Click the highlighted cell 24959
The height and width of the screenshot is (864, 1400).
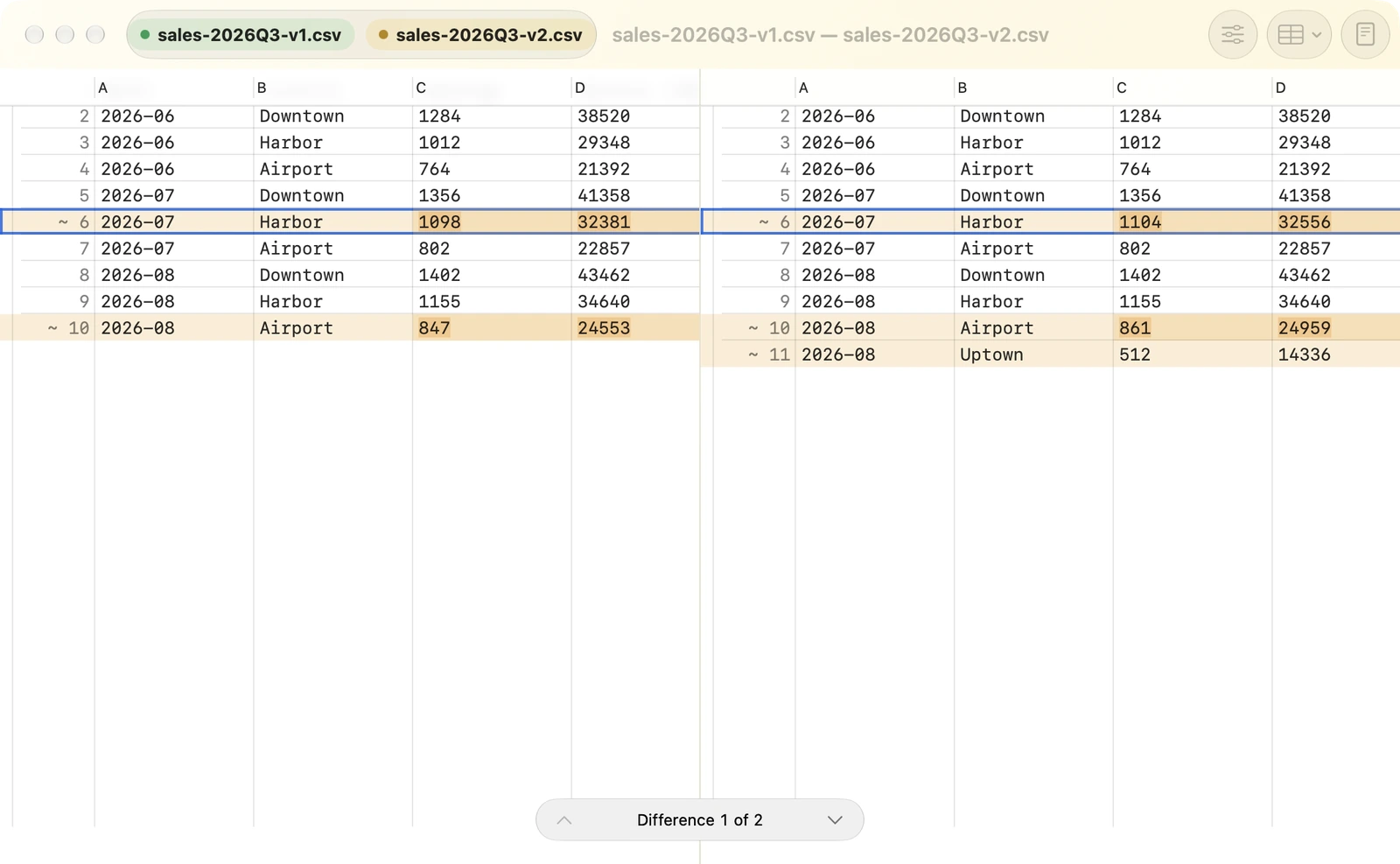coord(1304,328)
